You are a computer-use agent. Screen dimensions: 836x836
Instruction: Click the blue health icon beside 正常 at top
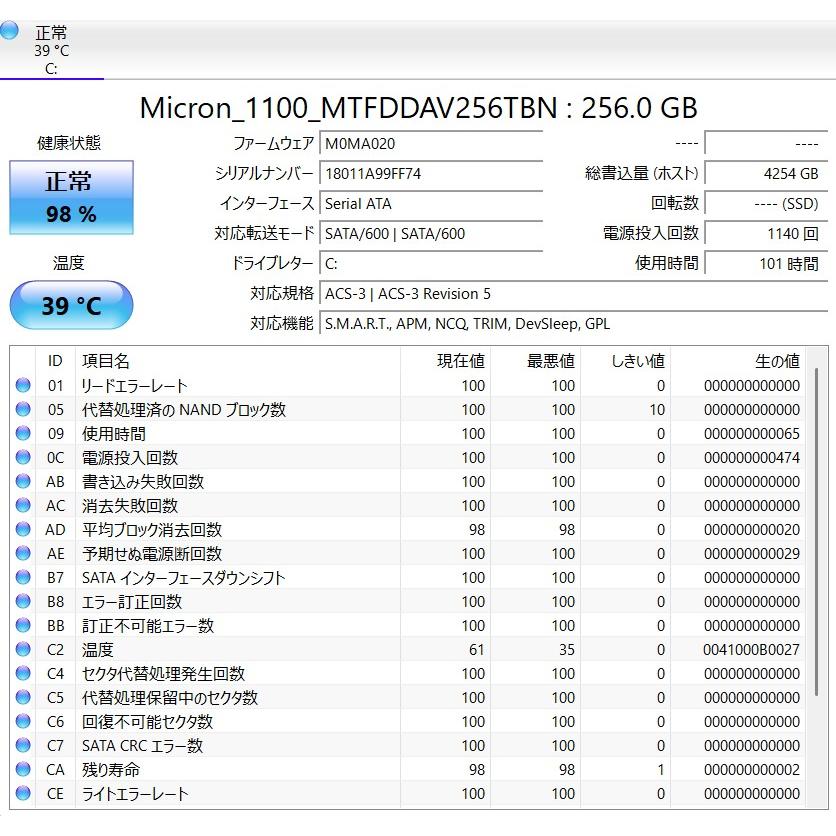[x=9, y=30]
